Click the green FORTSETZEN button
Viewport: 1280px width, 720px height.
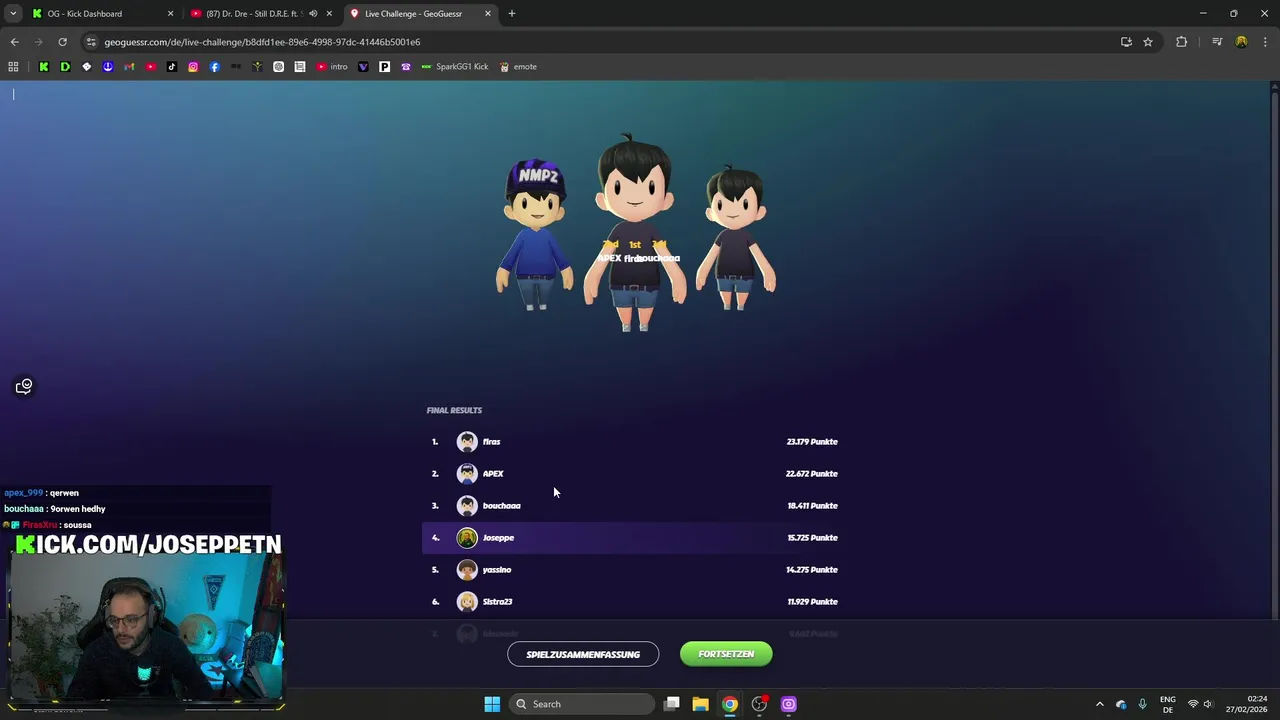726,654
